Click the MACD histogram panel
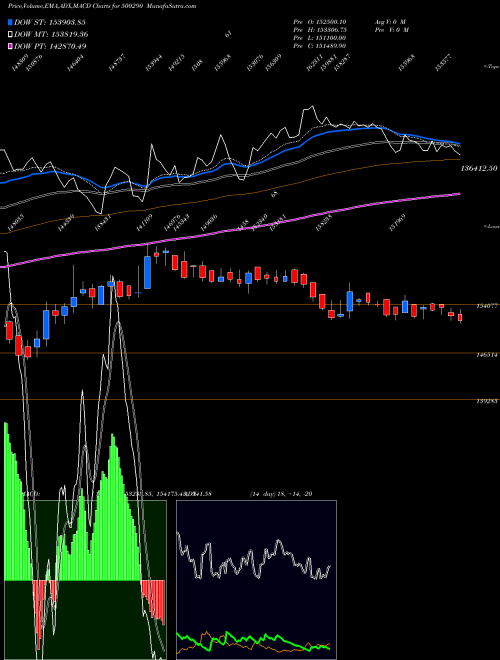Screen dimensions: 500x660 click(85, 580)
